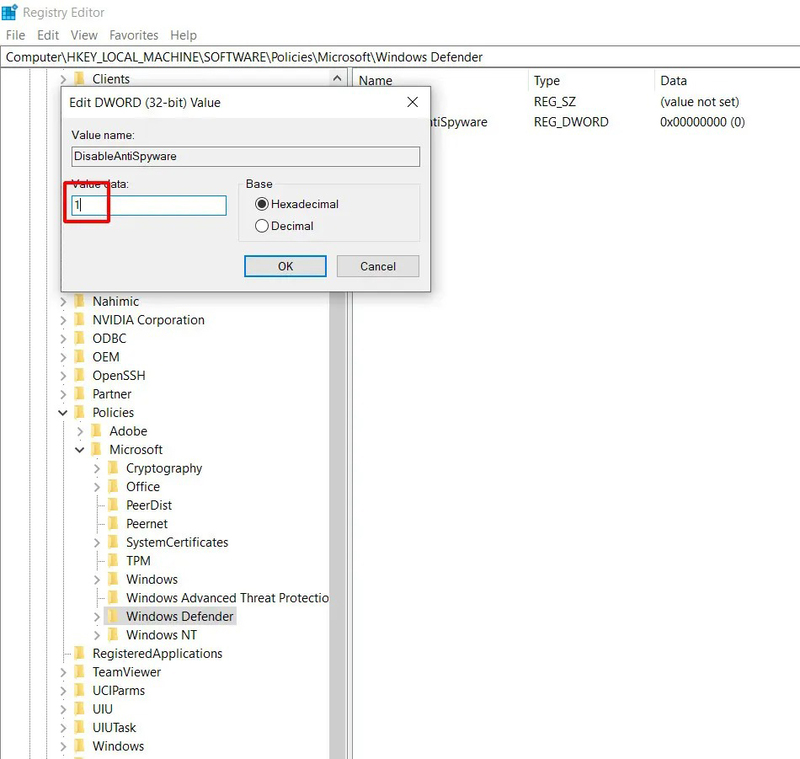The width and height of the screenshot is (800, 759).
Task: Click the Partner folder icon
Action: coord(80,394)
